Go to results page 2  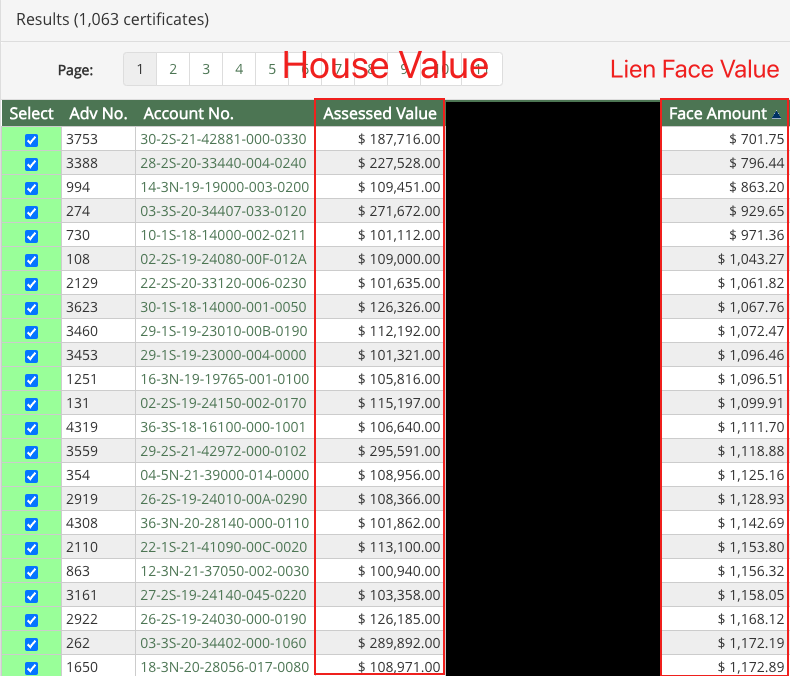point(173,69)
